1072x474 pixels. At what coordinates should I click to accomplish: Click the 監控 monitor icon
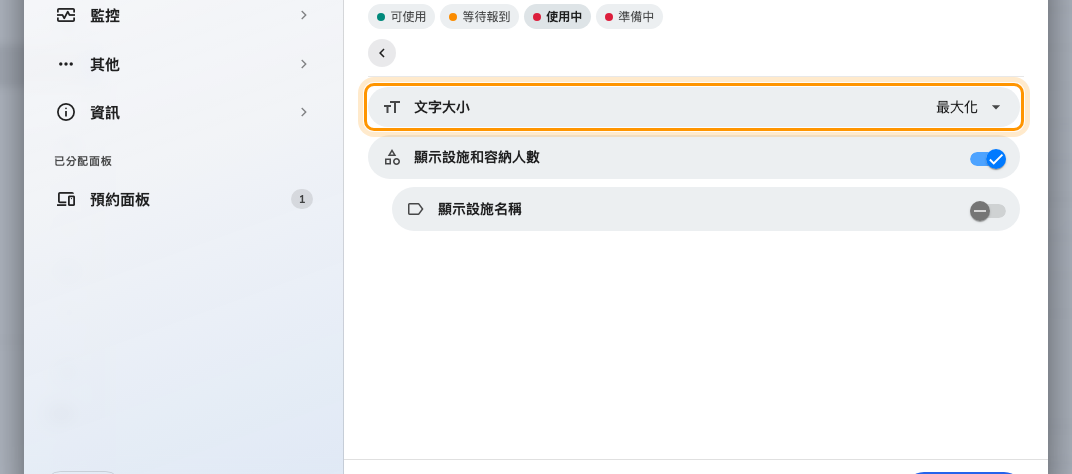coord(66,16)
